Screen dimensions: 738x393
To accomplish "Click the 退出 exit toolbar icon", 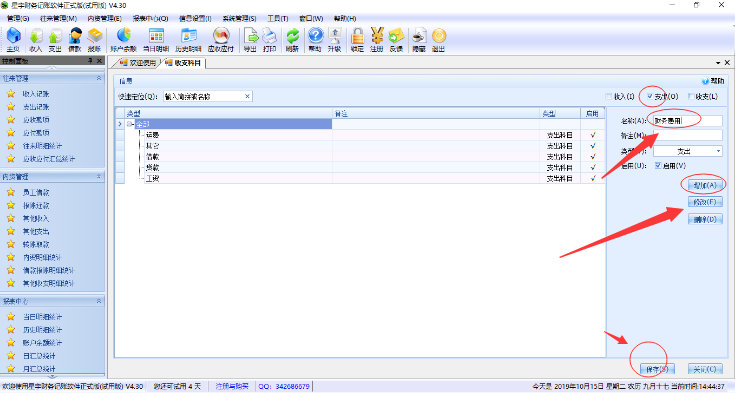I will pyautogui.click(x=439, y=39).
